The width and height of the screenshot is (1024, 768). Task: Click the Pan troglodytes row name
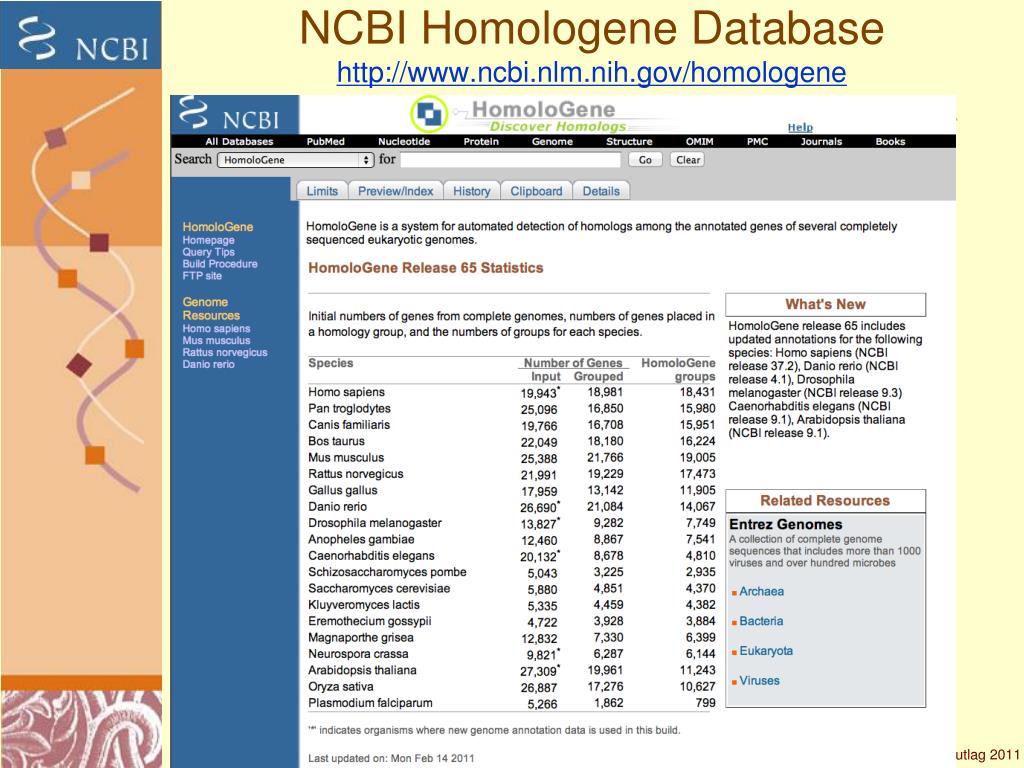click(x=349, y=408)
